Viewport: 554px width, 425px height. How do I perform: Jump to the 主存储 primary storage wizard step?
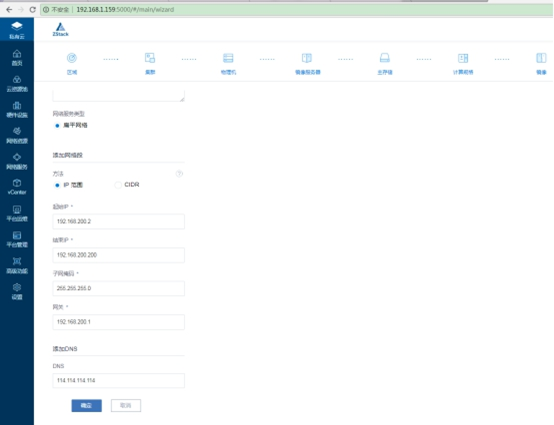(385, 63)
